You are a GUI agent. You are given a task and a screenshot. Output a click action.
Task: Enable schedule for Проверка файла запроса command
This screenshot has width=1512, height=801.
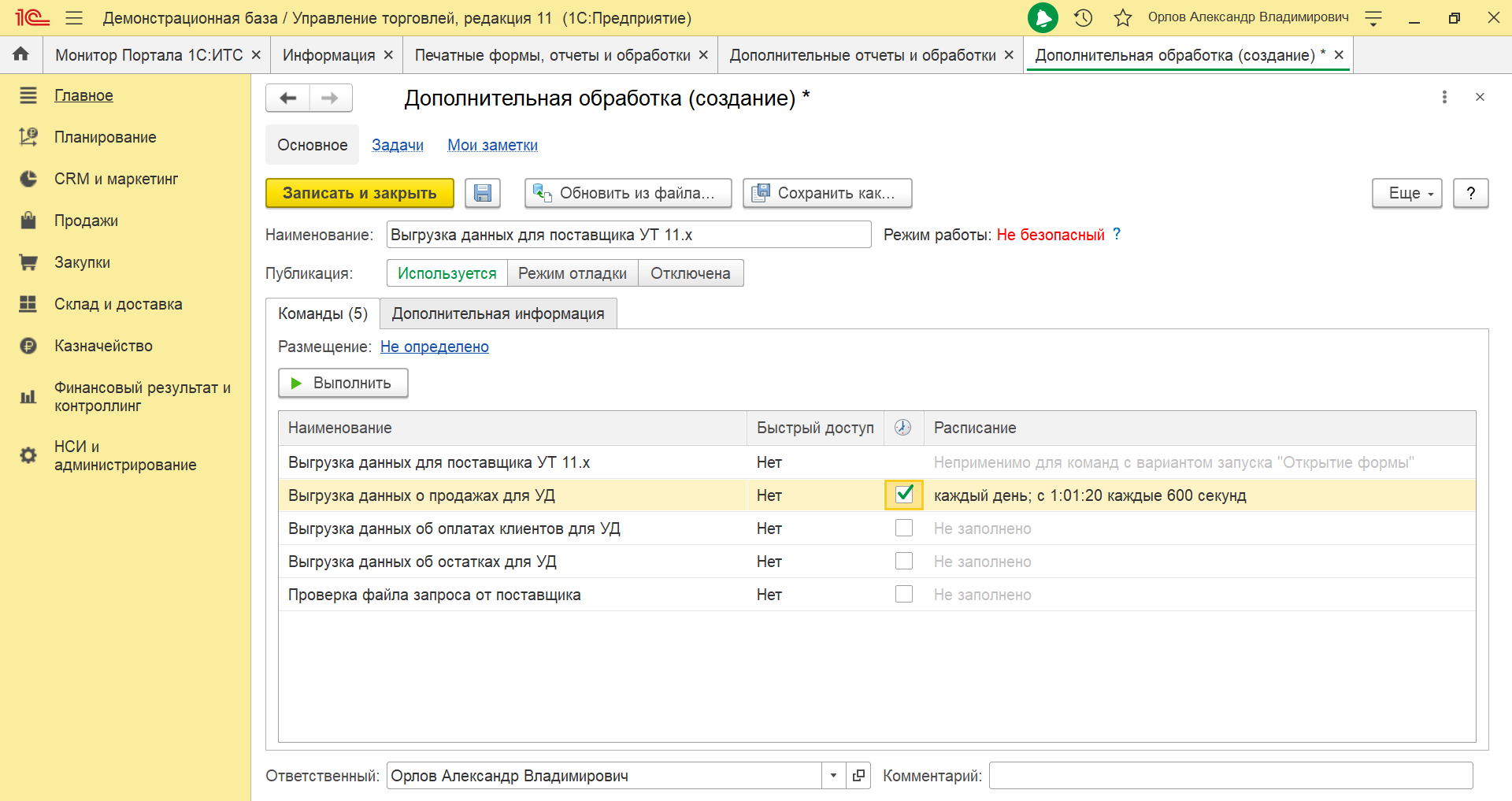904,594
